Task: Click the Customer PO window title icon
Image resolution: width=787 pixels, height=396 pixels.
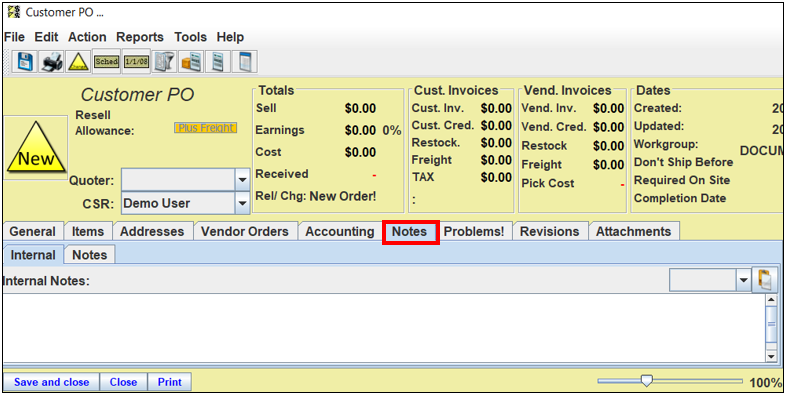Action: (x=15, y=12)
